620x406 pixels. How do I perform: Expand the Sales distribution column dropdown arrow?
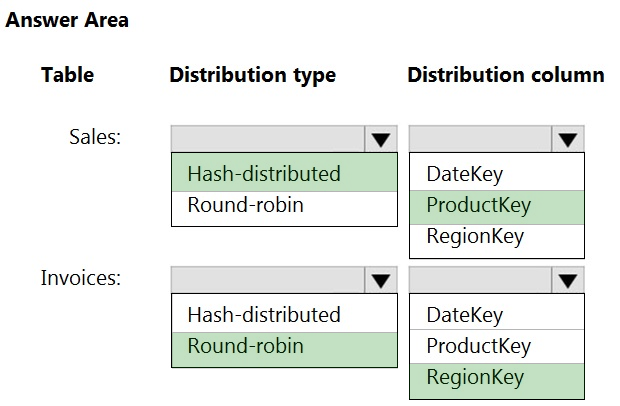coord(568,140)
